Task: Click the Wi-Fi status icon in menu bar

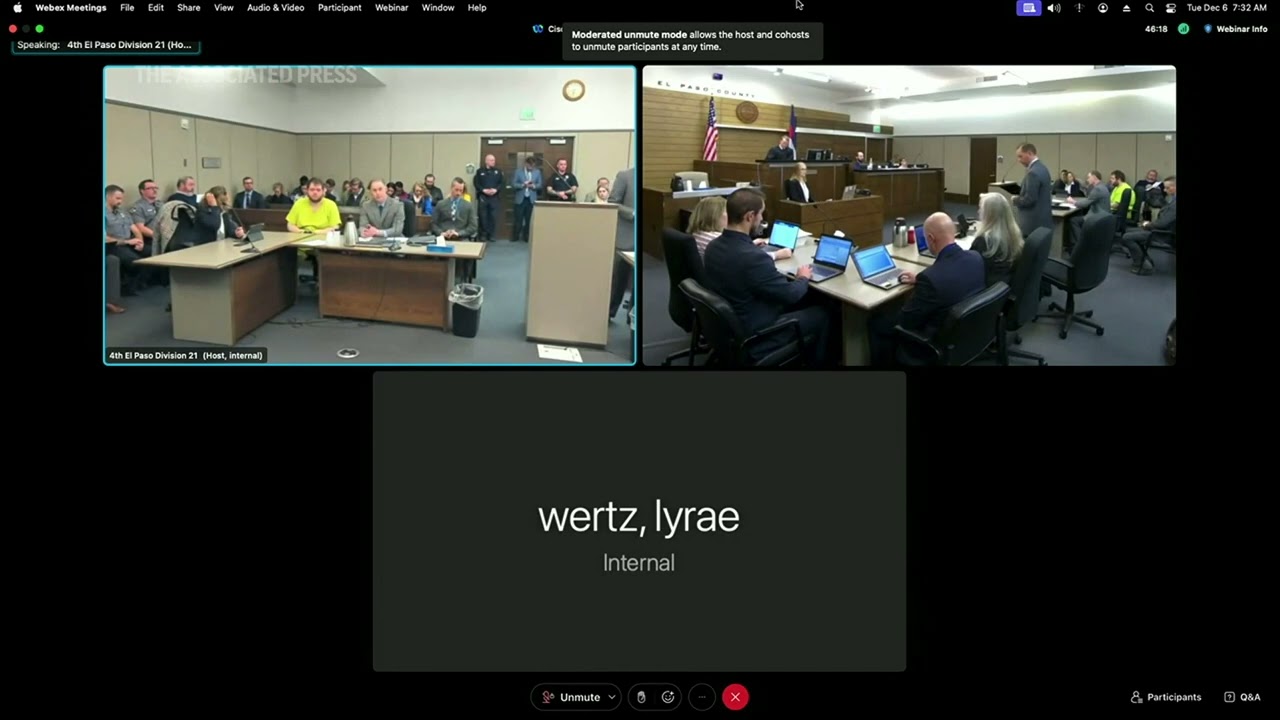Action: pyautogui.click(x=1078, y=8)
